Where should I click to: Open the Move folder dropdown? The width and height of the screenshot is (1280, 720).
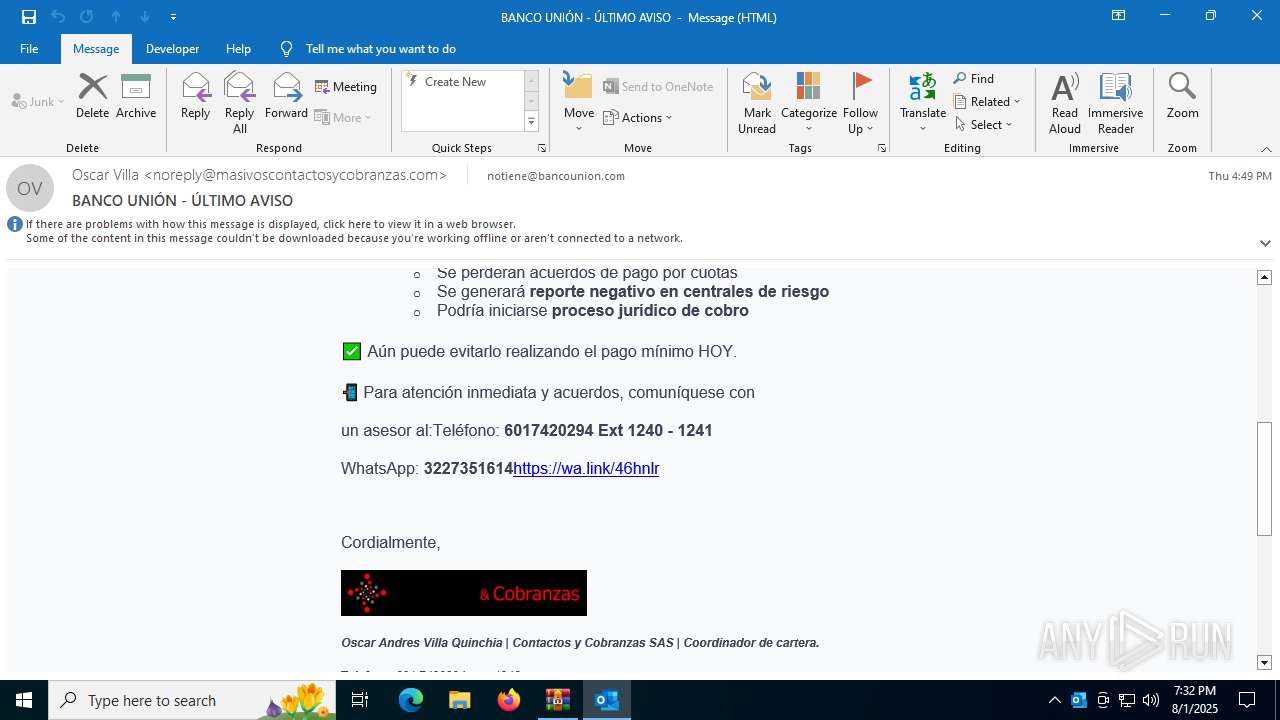[x=579, y=102]
